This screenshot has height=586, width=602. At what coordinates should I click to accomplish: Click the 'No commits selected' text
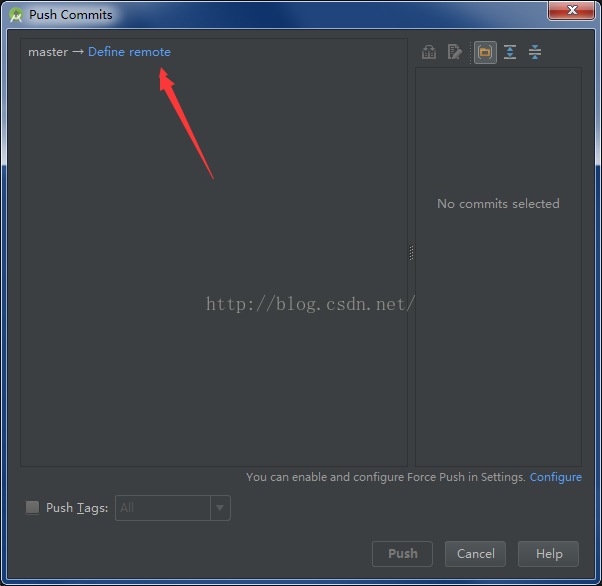point(498,204)
